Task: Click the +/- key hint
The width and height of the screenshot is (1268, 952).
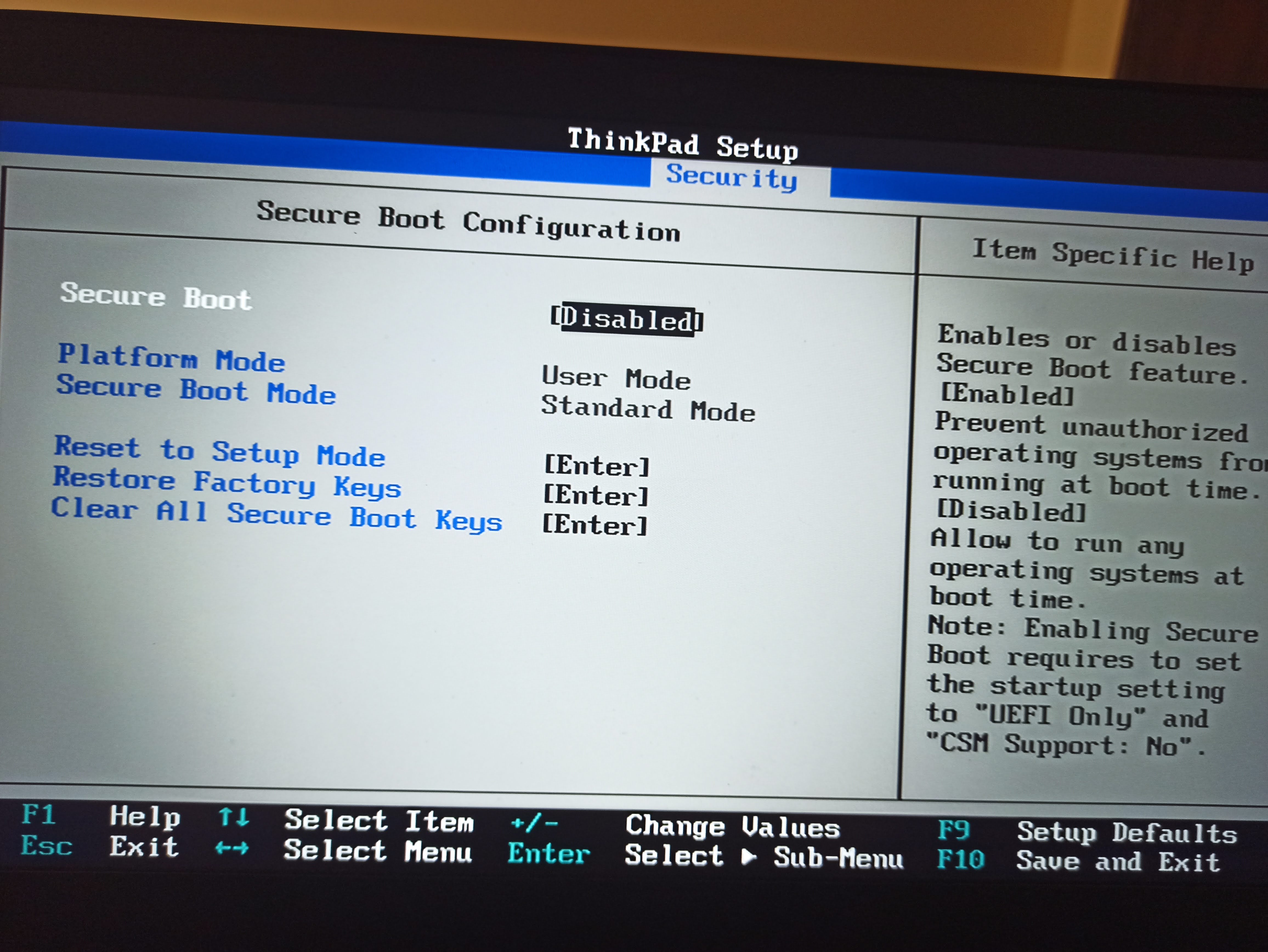Action: (x=534, y=824)
